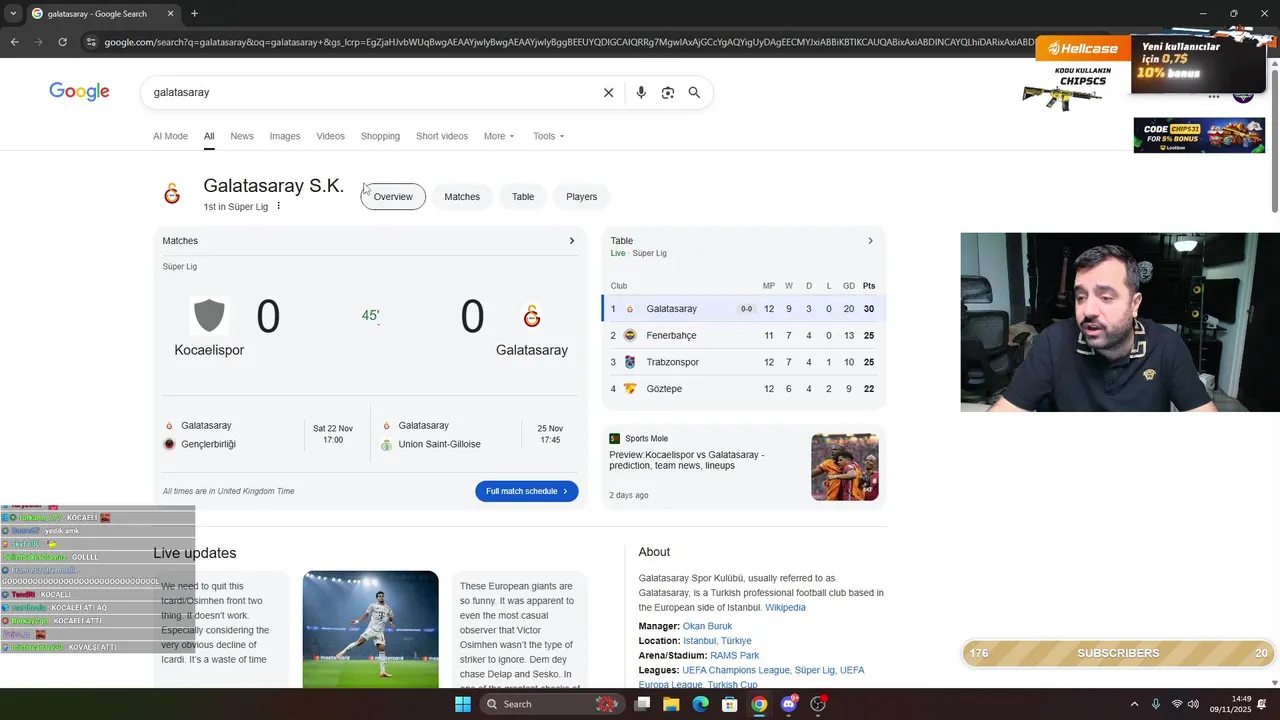
Task: Switch to Google Chrome on the taskbar
Action: (x=759, y=704)
